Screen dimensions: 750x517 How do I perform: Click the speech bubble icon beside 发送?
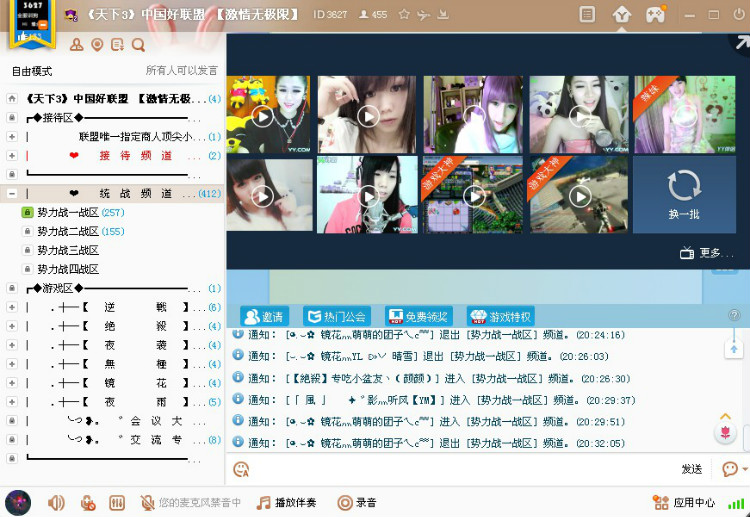730,469
